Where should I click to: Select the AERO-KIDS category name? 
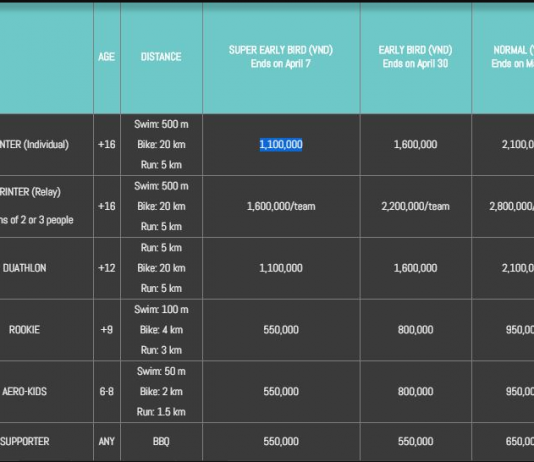click(25, 391)
